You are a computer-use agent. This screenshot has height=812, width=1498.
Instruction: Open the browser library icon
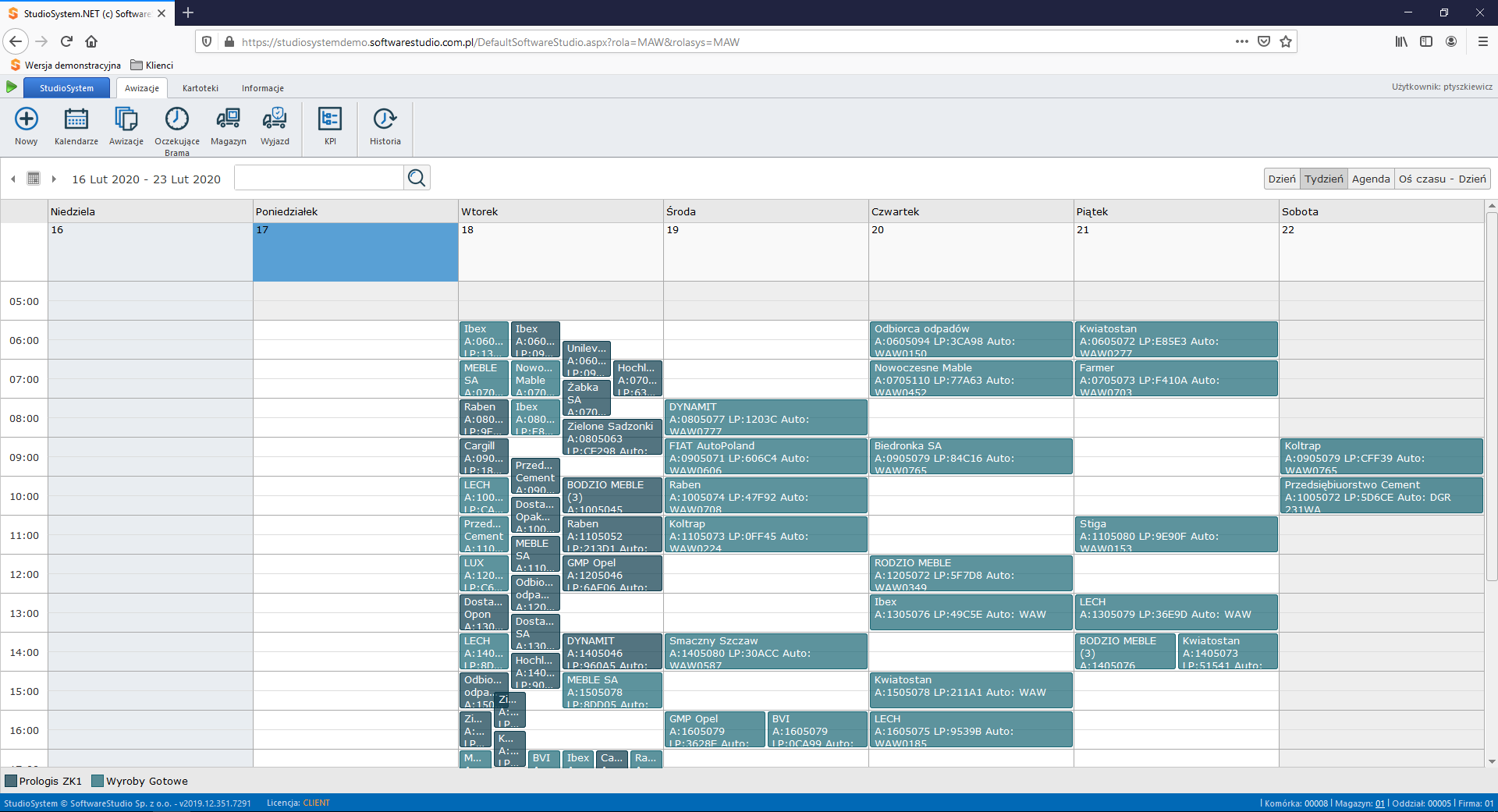1401,41
